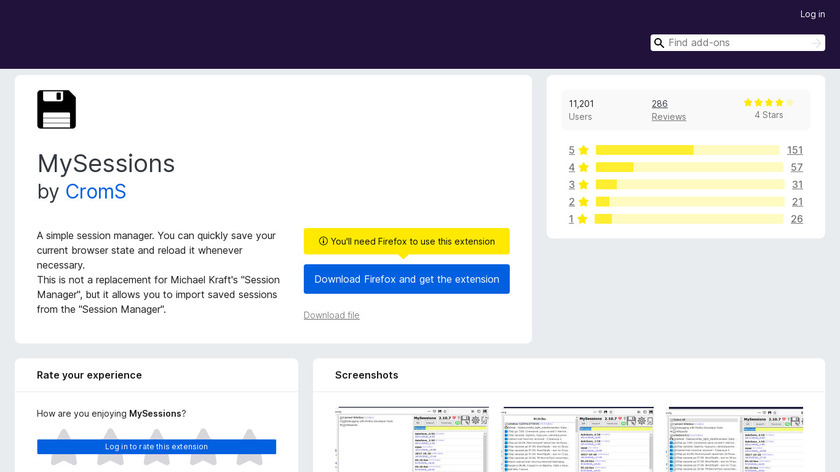This screenshot has width=840, height=472.
Task: Click the star icon in the 1-star row
Action: click(582, 219)
